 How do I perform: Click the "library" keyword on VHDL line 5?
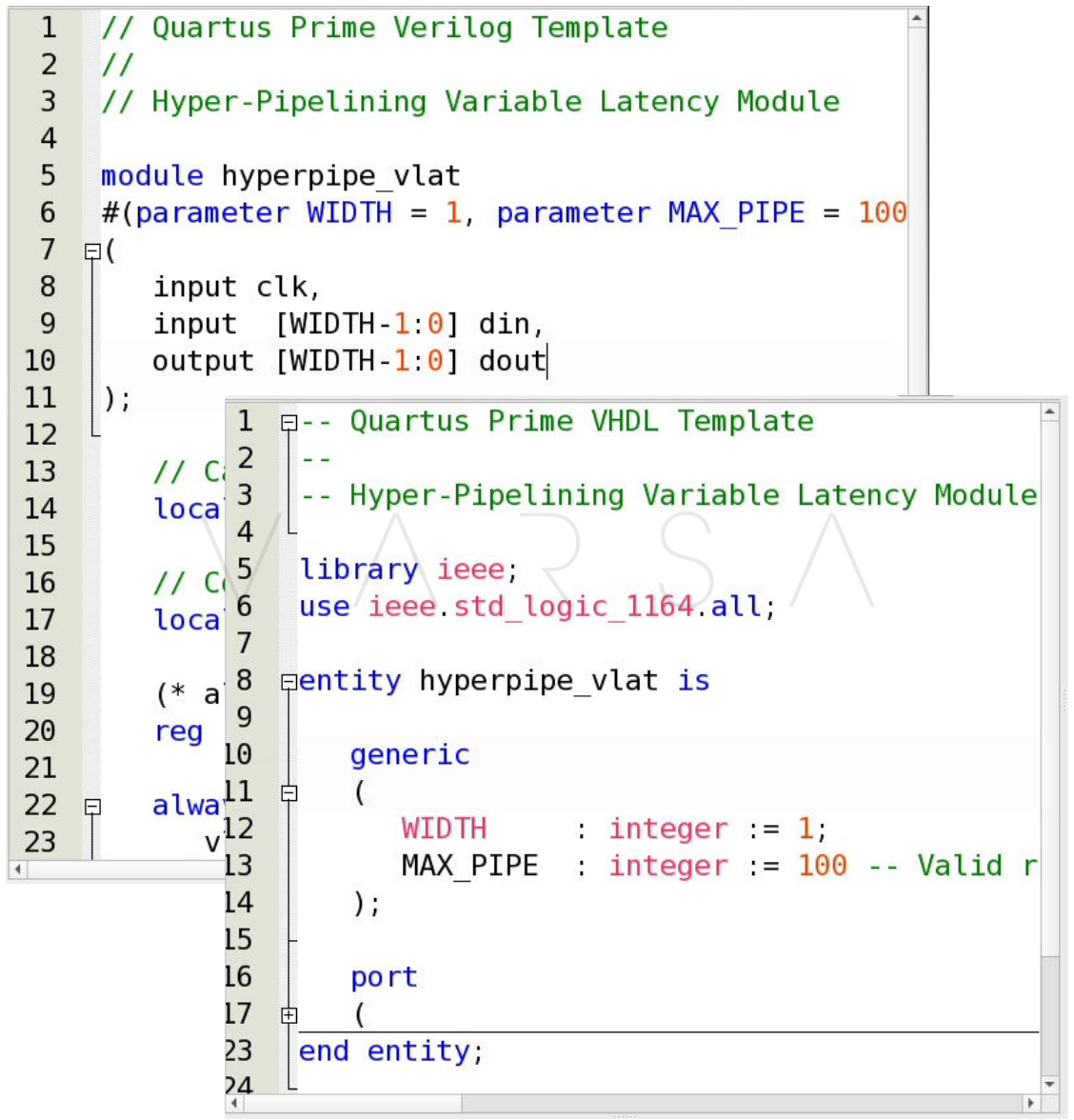click(358, 570)
